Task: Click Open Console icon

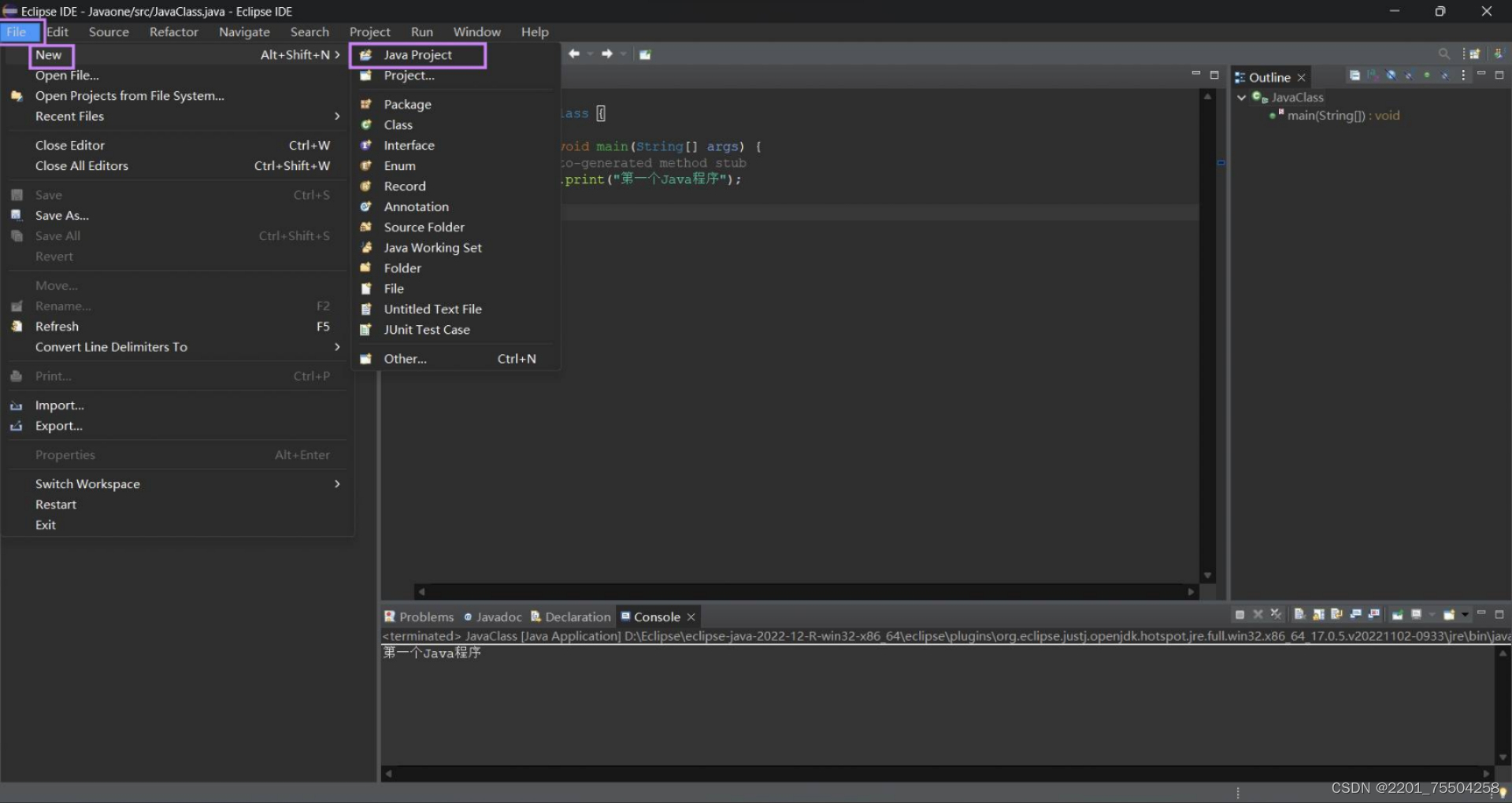Action: (x=1449, y=614)
